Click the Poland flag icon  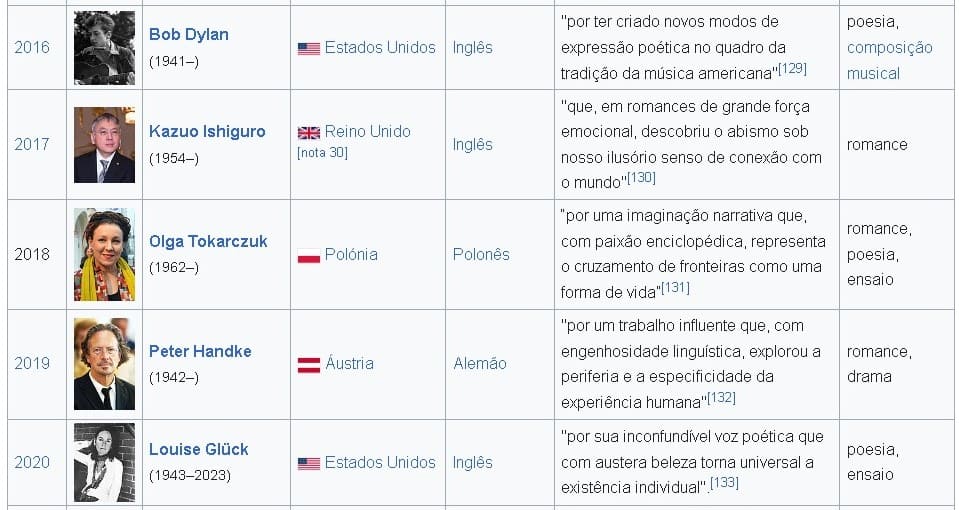pyautogui.click(x=308, y=255)
